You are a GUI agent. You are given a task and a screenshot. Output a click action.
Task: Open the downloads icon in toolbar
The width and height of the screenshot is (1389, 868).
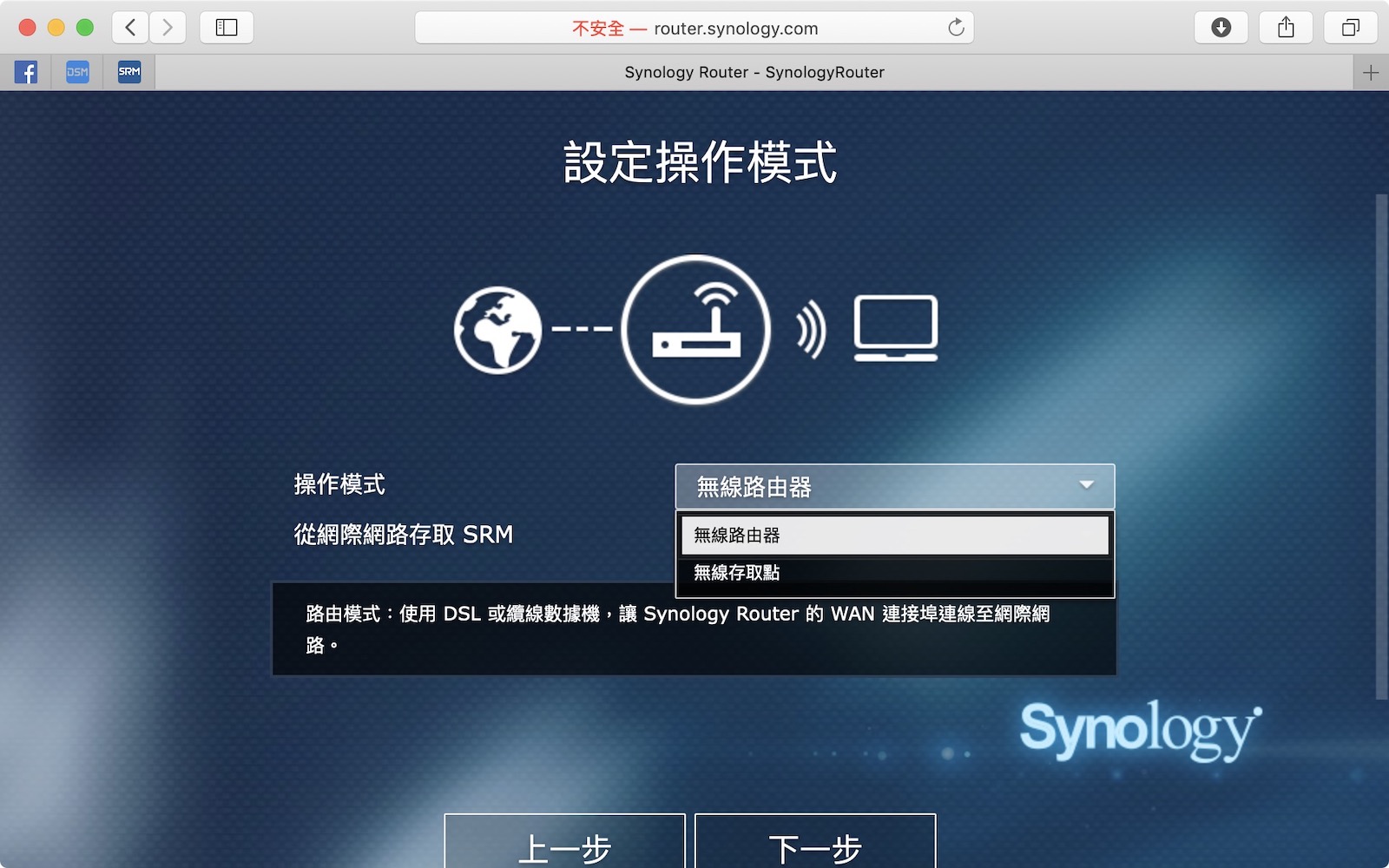pyautogui.click(x=1221, y=28)
